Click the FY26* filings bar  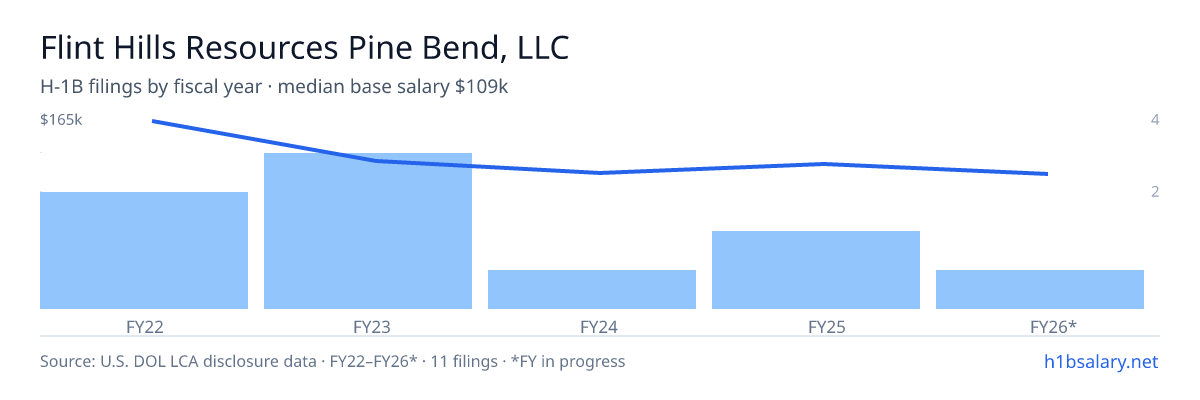click(1040, 289)
